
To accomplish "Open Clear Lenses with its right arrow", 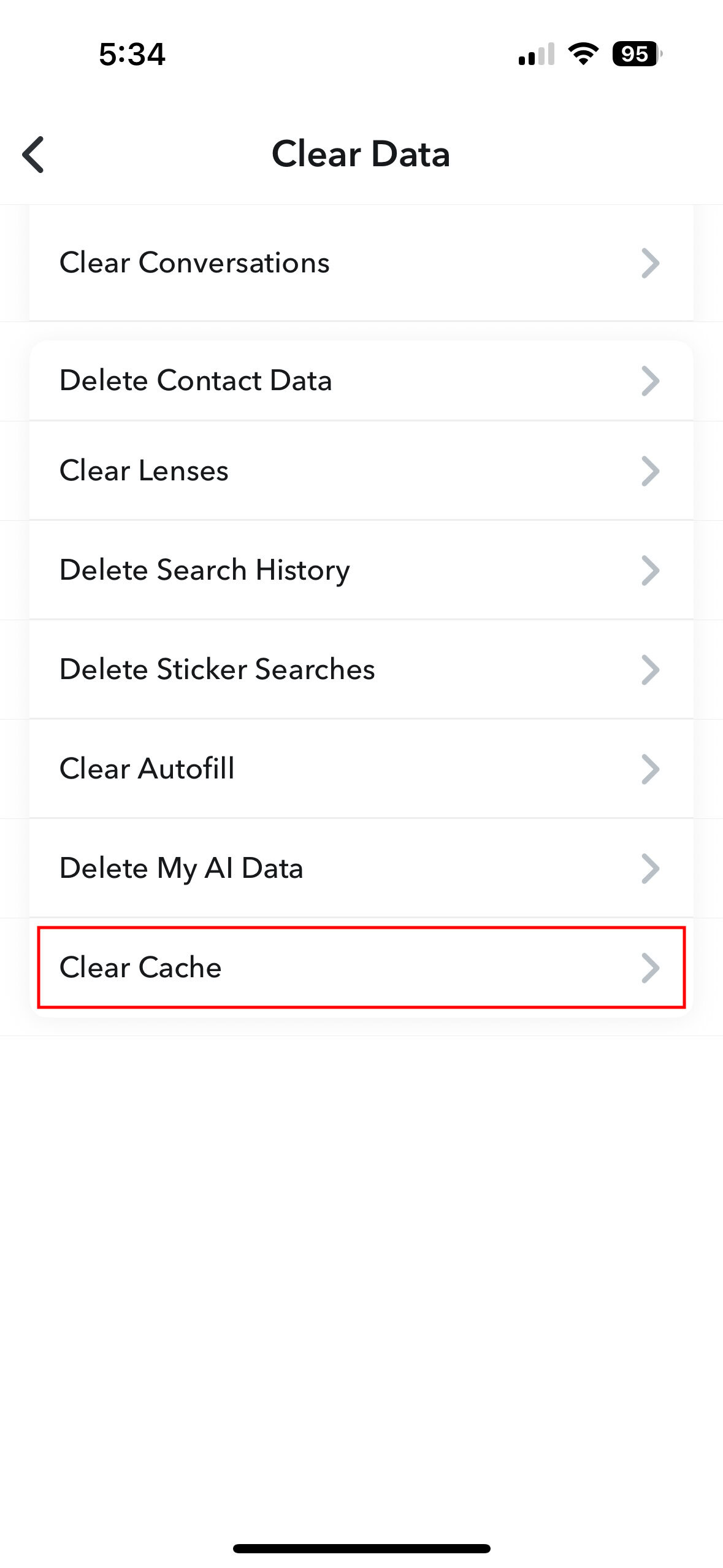I will click(x=650, y=471).
